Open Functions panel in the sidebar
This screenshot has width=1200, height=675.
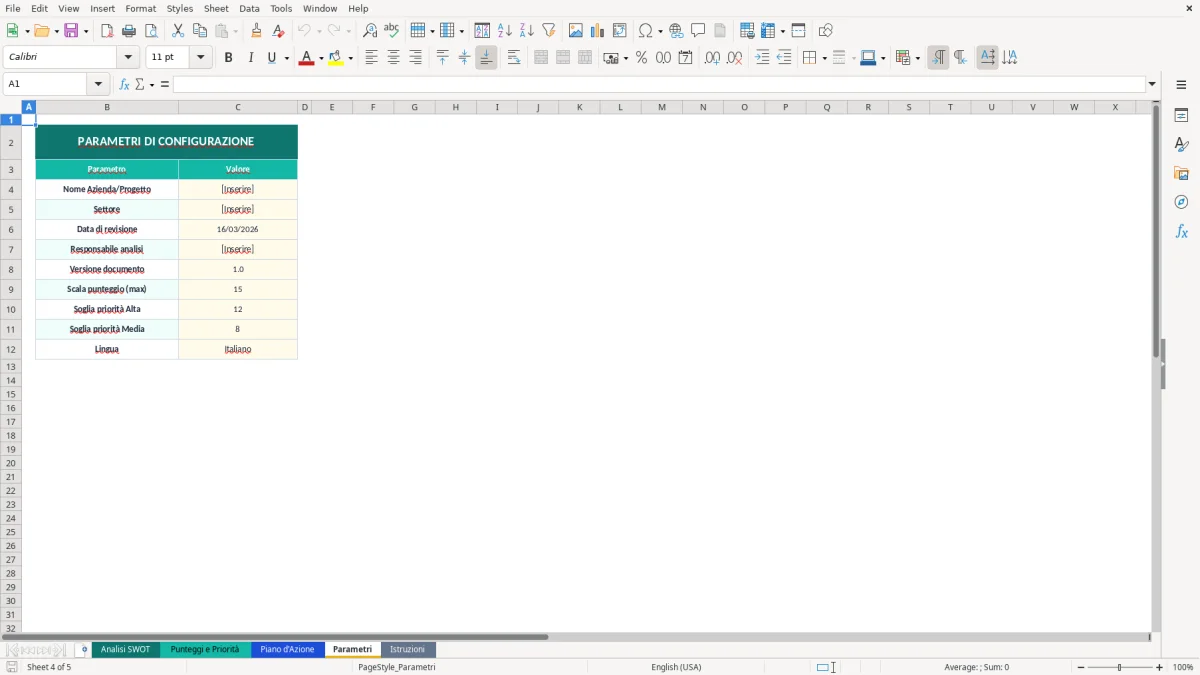(x=1181, y=231)
